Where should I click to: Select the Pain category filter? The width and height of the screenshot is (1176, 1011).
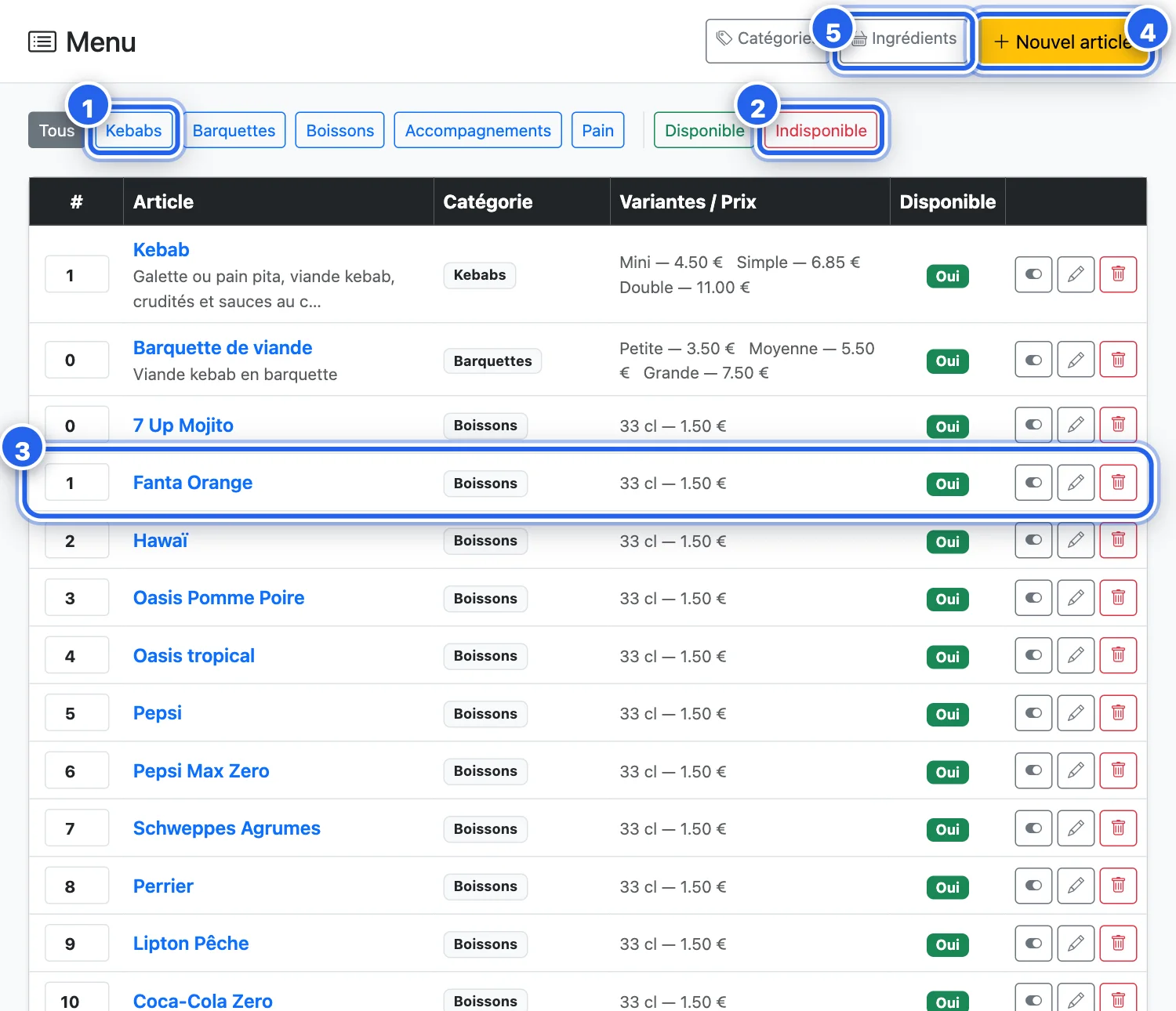point(598,130)
